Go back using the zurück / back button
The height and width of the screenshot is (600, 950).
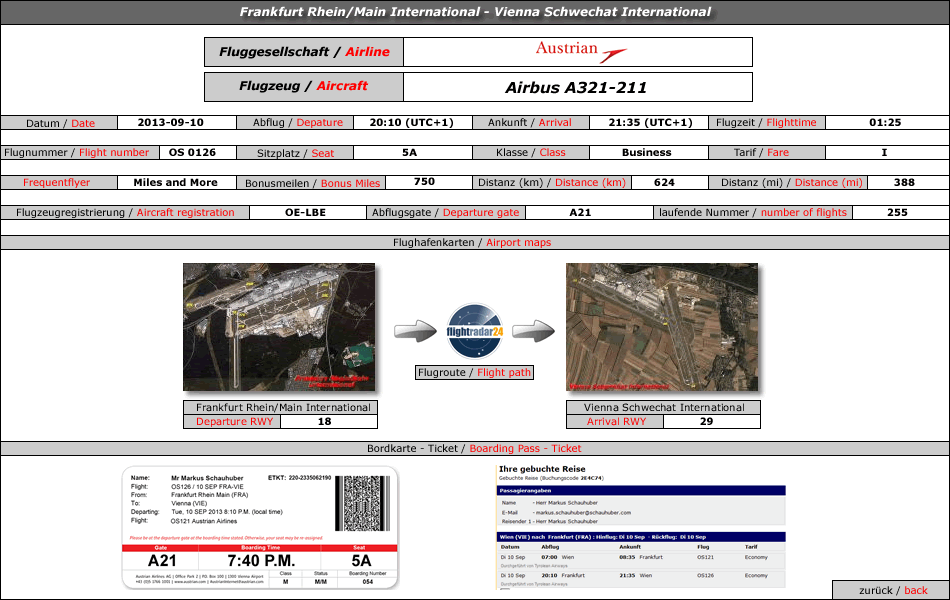click(886, 590)
